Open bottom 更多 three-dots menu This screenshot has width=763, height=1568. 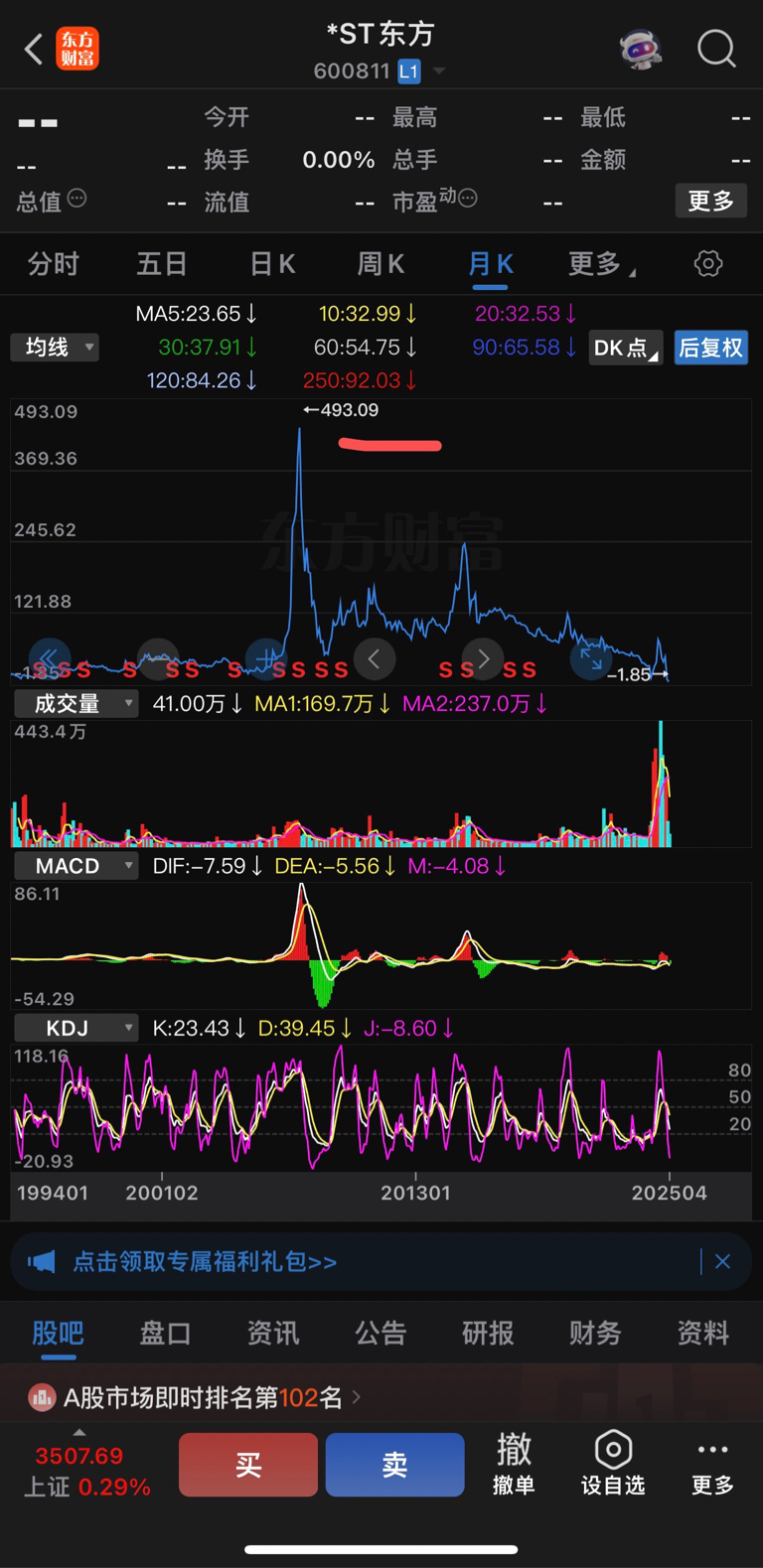(712, 1464)
